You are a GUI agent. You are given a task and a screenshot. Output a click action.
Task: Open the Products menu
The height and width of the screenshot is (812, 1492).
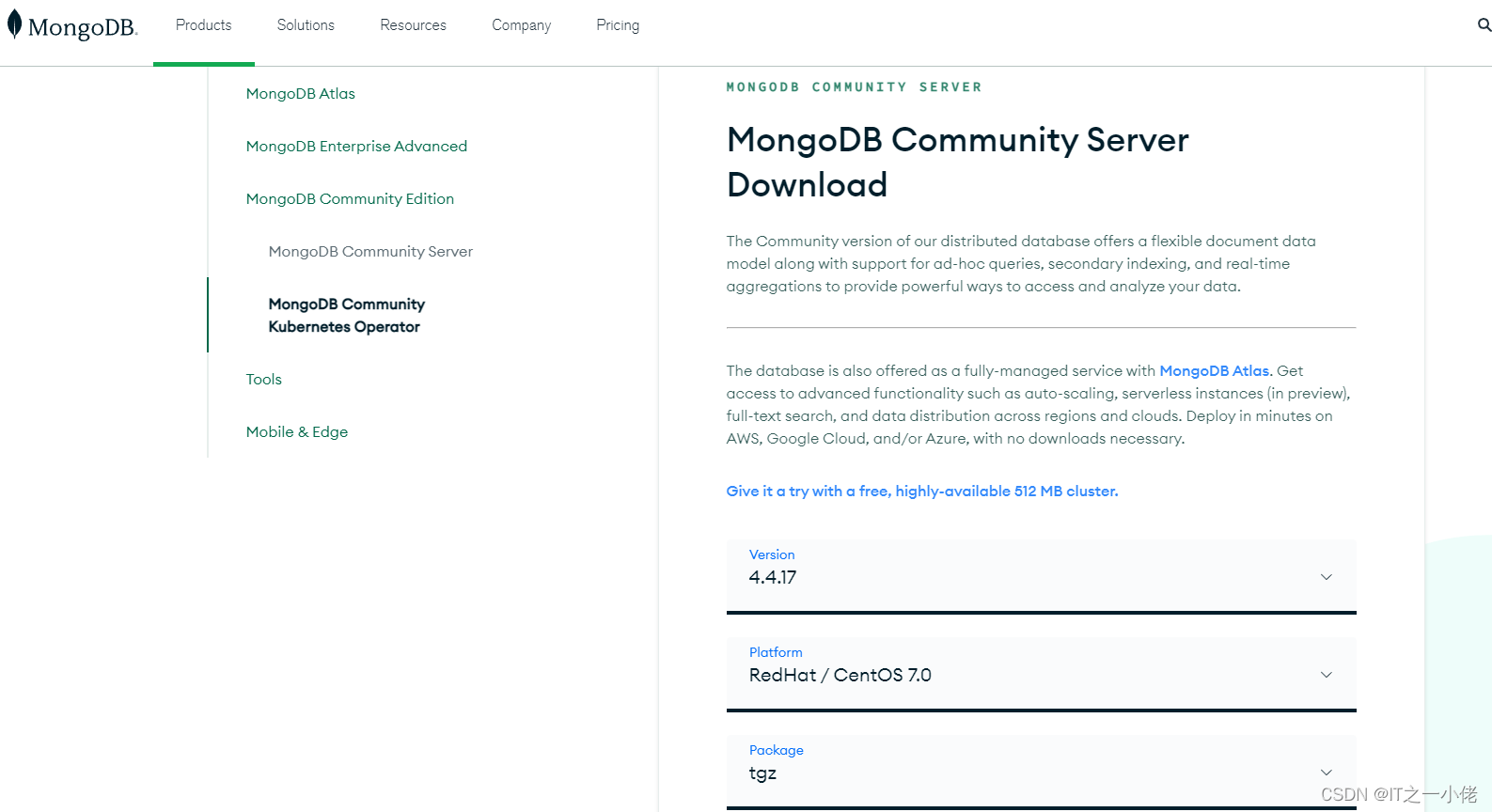pyautogui.click(x=203, y=25)
